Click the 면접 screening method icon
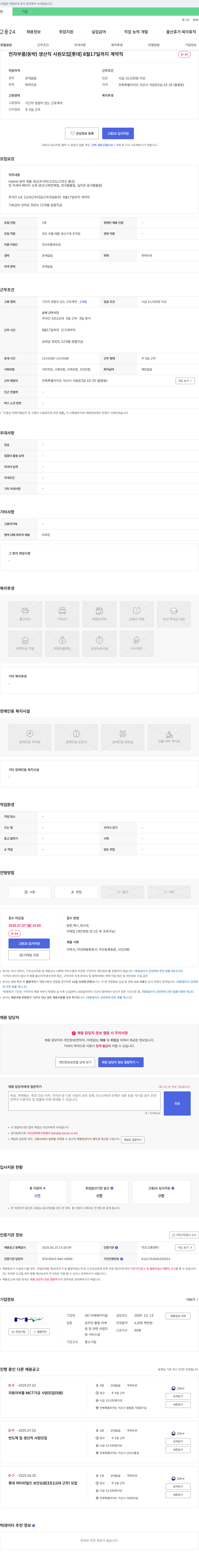199x1568 pixels. tap(76, 892)
